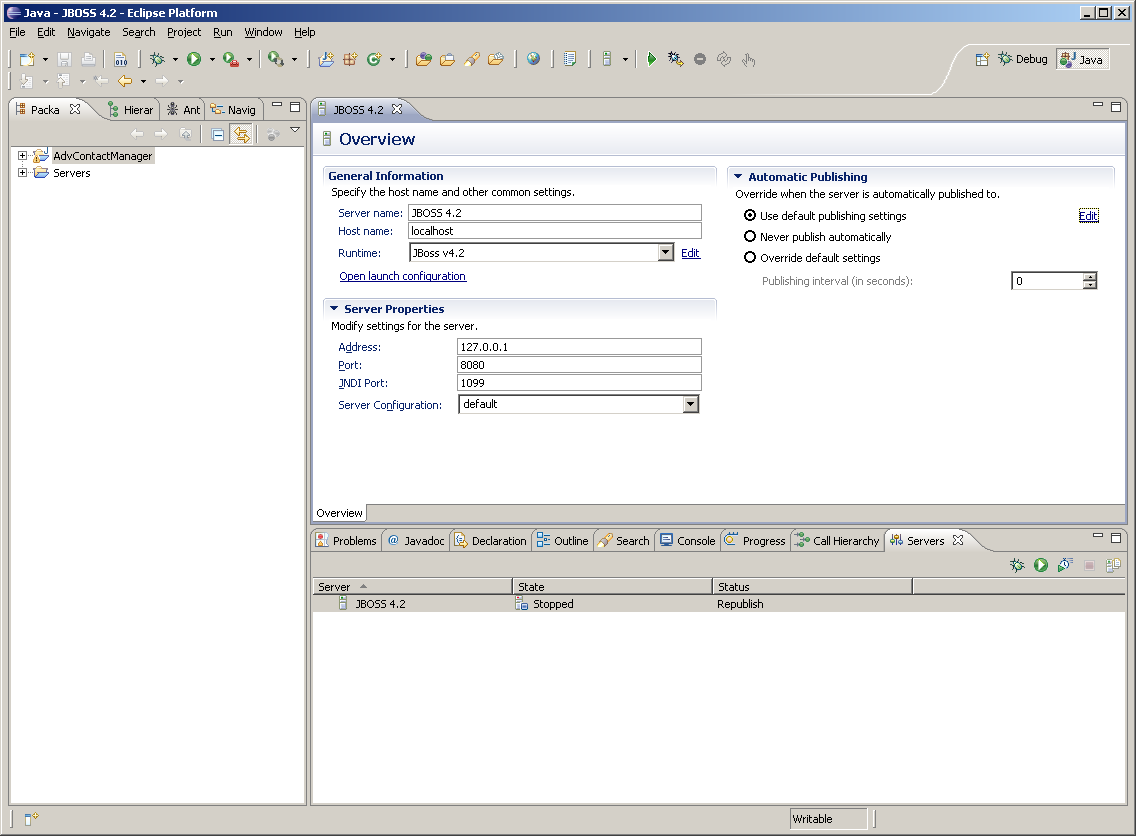Click the Host name field
This screenshot has height=836, width=1136.
pyautogui.click(x=555, y=230)
